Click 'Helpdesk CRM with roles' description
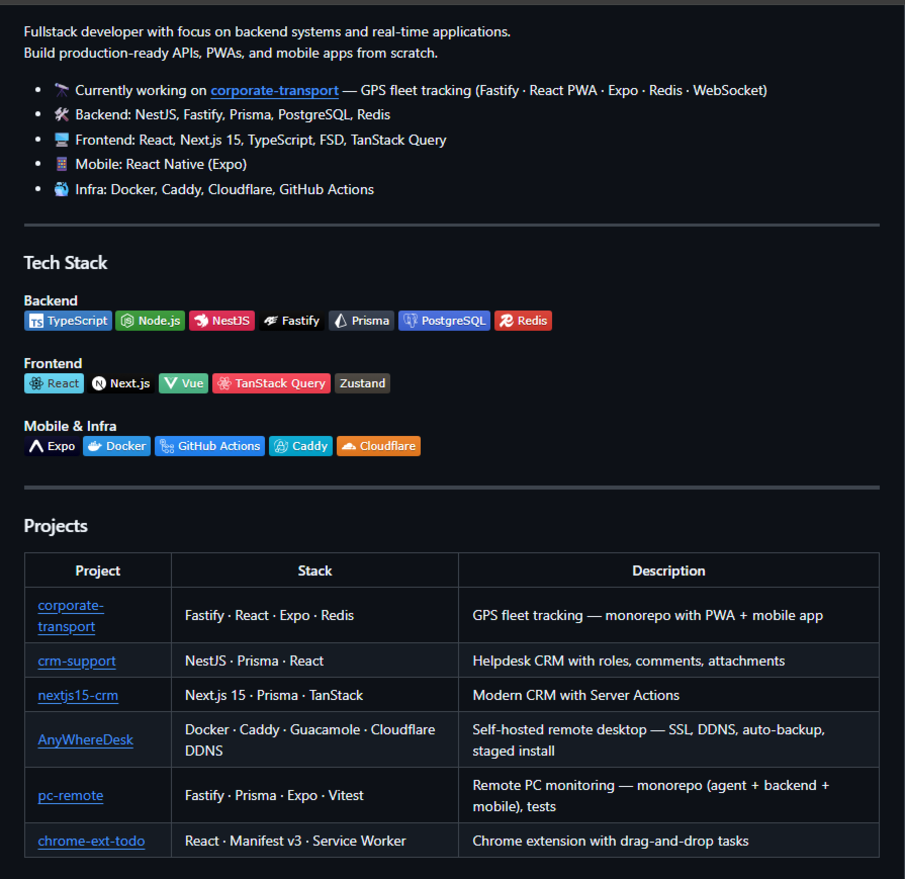Image resolution: width=905 pixels, height=879 pixels. pos(668,661)
